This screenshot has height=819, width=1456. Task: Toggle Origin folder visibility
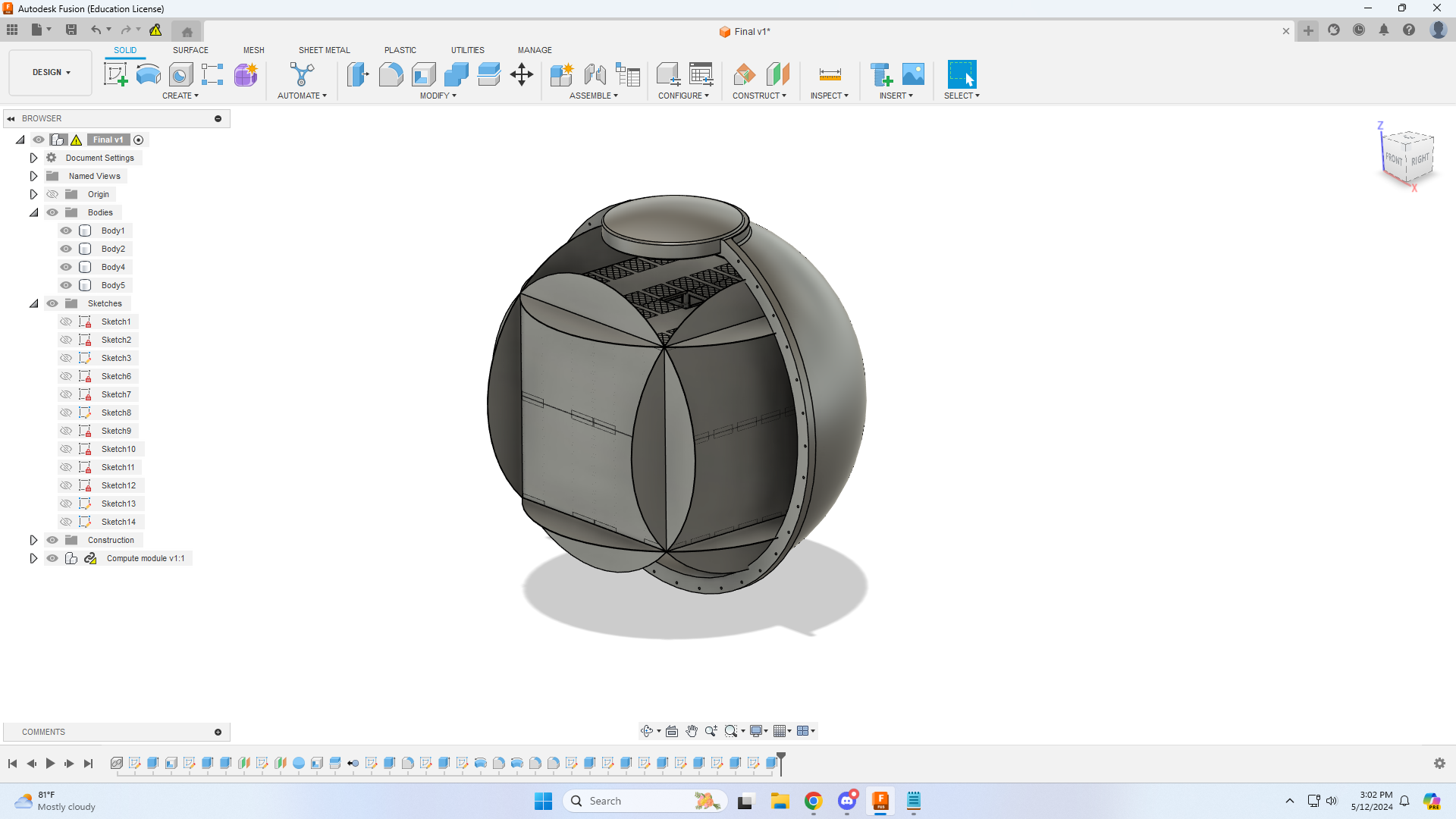52,194
